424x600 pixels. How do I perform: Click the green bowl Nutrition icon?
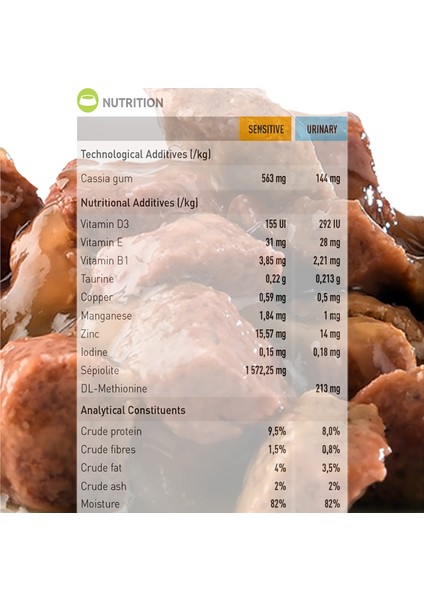[88, 100]
